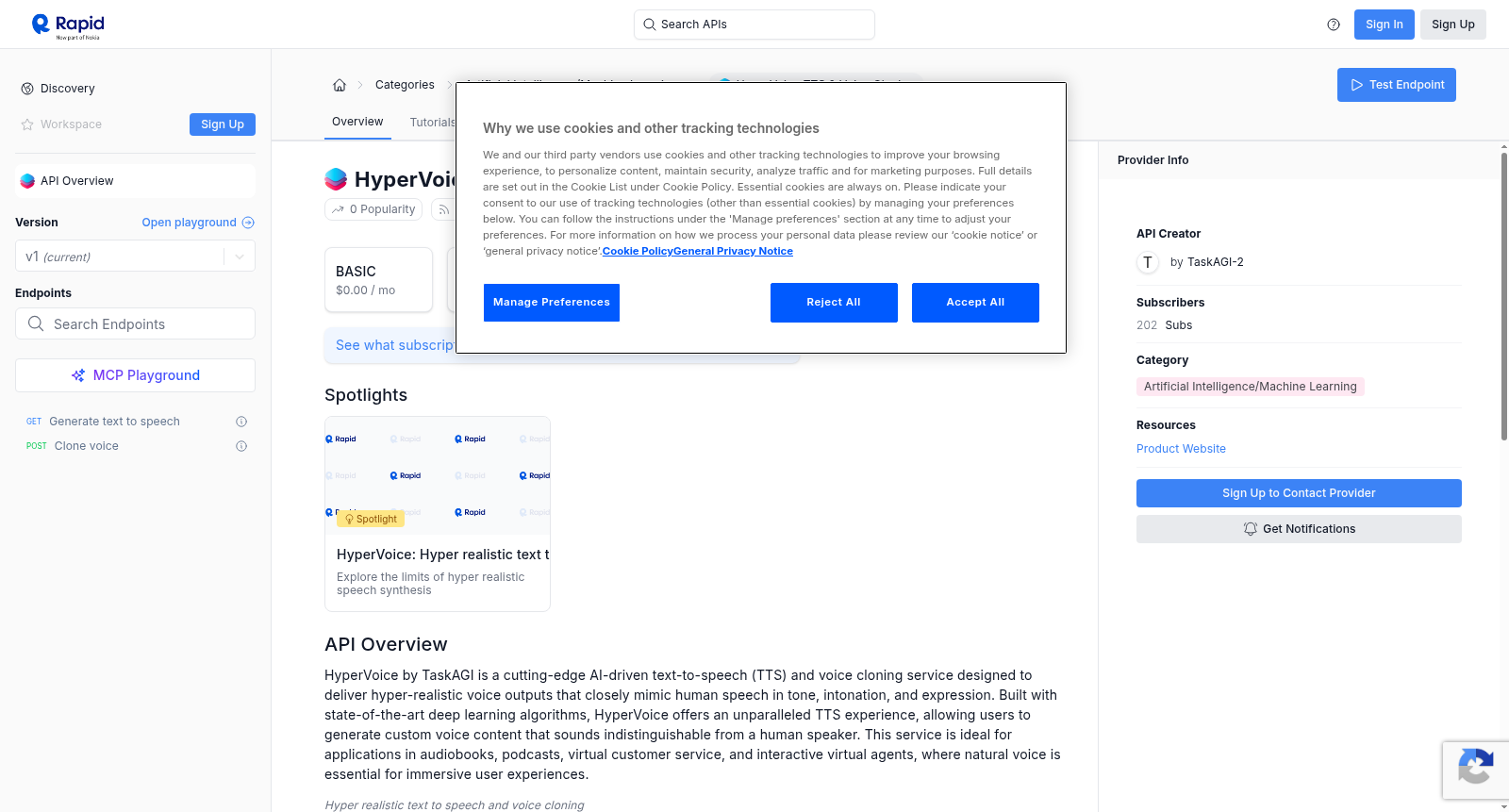Click the reCAPTCHA badge
The image size is (1509, 812).
coord(1475,771)
